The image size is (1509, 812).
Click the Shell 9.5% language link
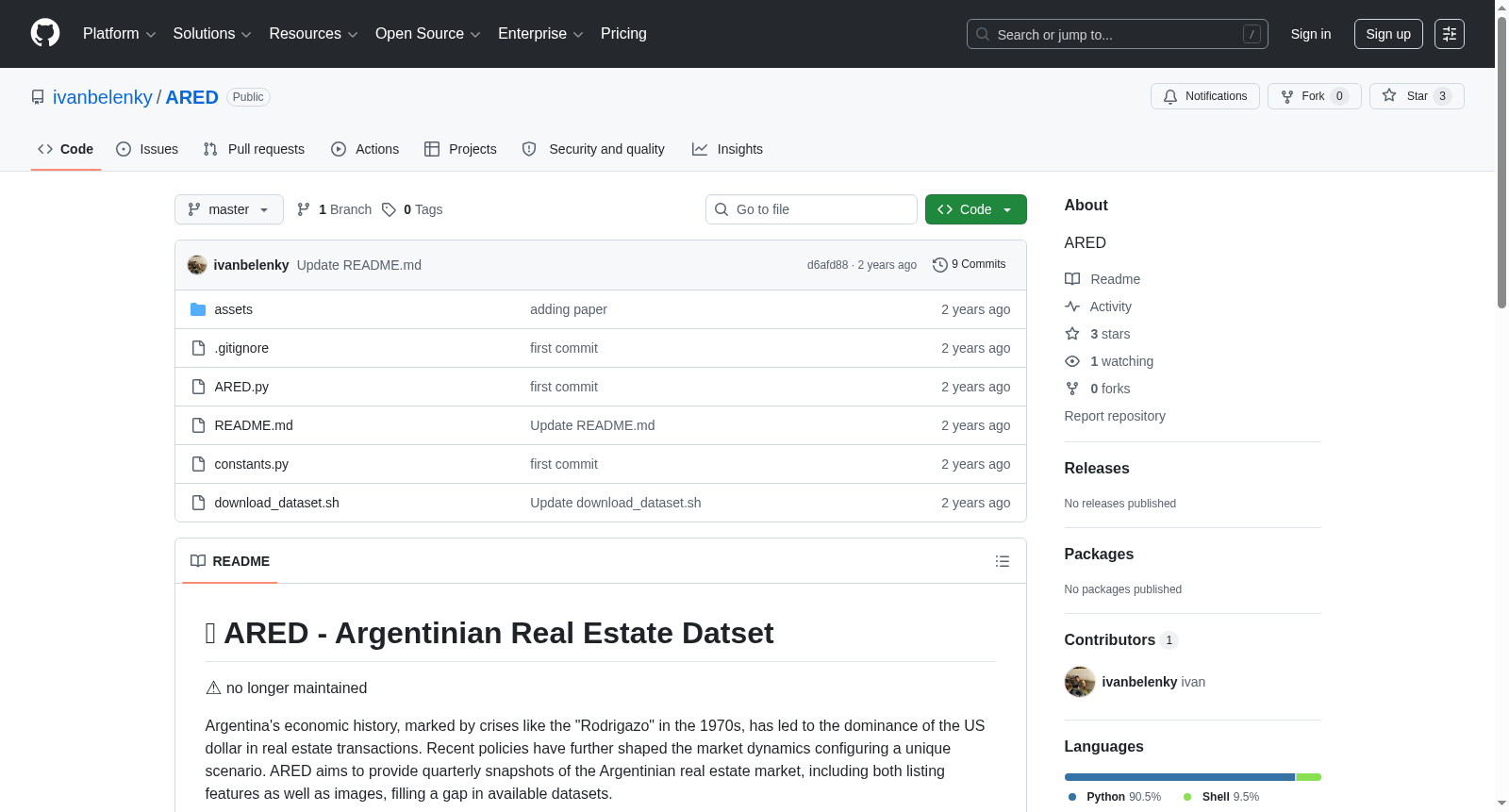(1220, 797)
